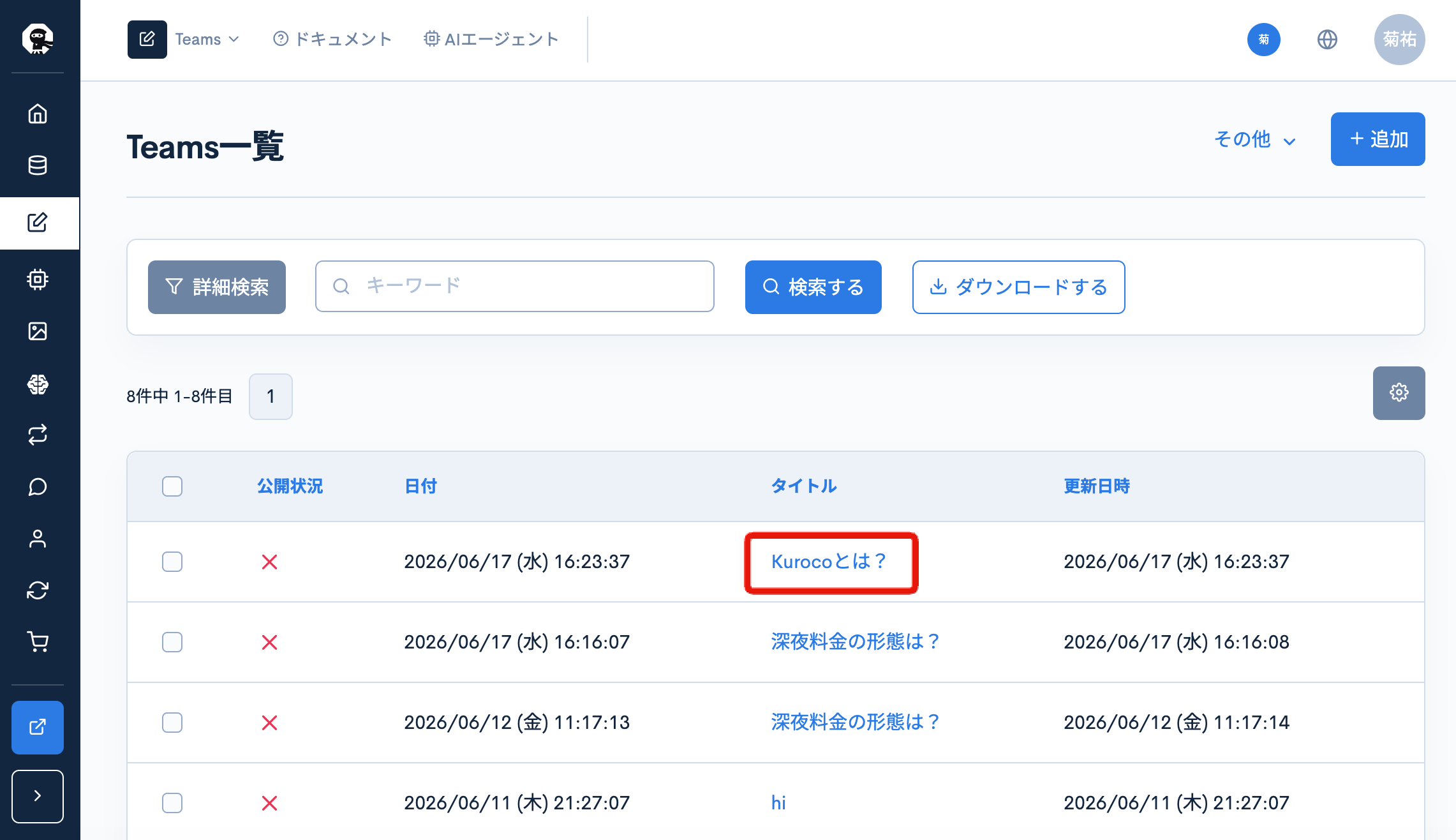This screenshot has width=1456, height=840.
Task: Open the AIエージェント menu item
Action: [491, 40]
